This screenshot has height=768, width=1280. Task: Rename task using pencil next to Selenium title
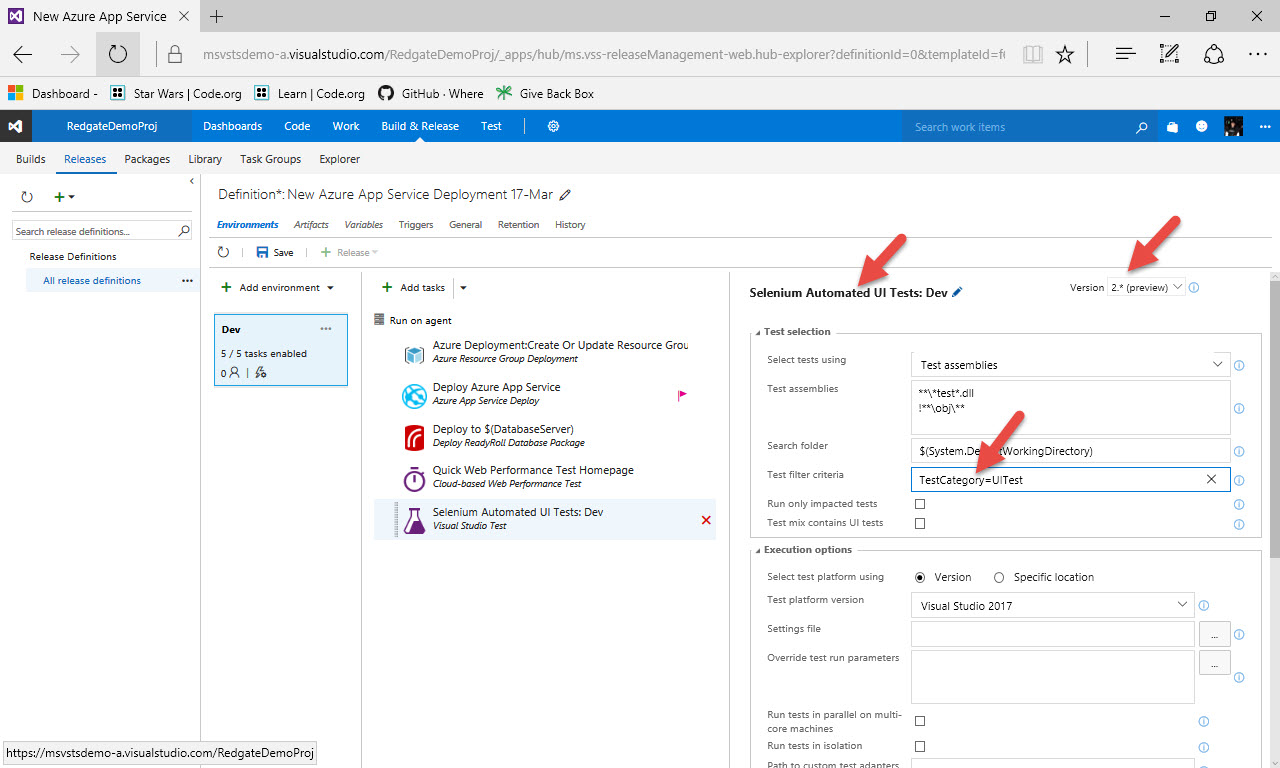957,292
